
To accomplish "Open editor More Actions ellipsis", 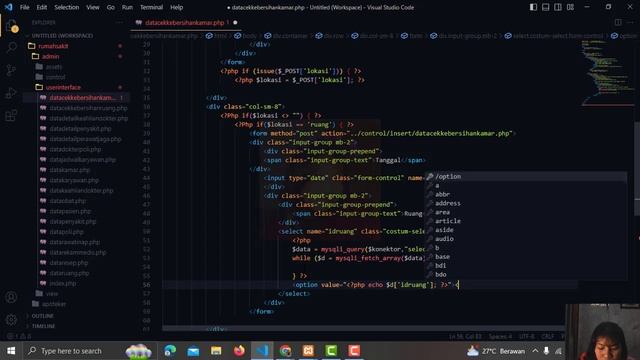I will 631,22.
